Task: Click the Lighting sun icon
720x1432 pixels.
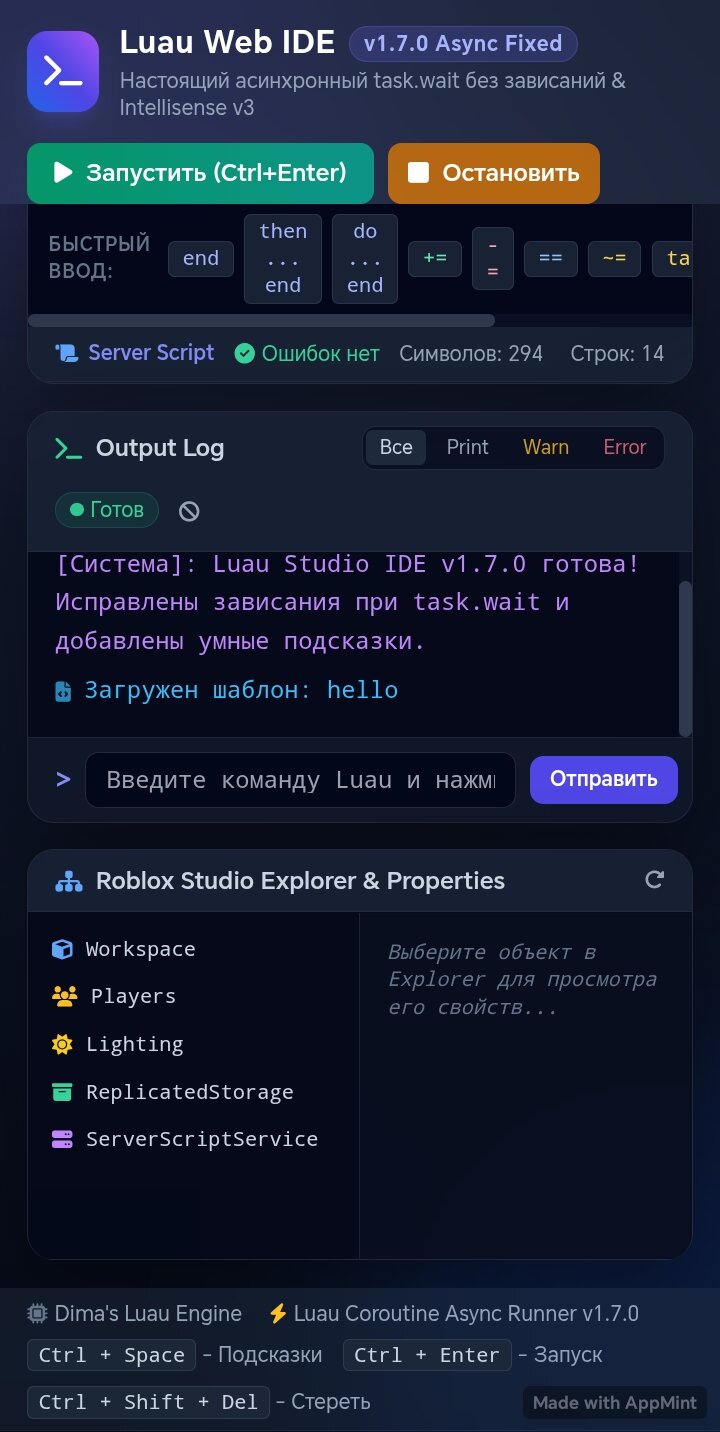Action: 62,1044
